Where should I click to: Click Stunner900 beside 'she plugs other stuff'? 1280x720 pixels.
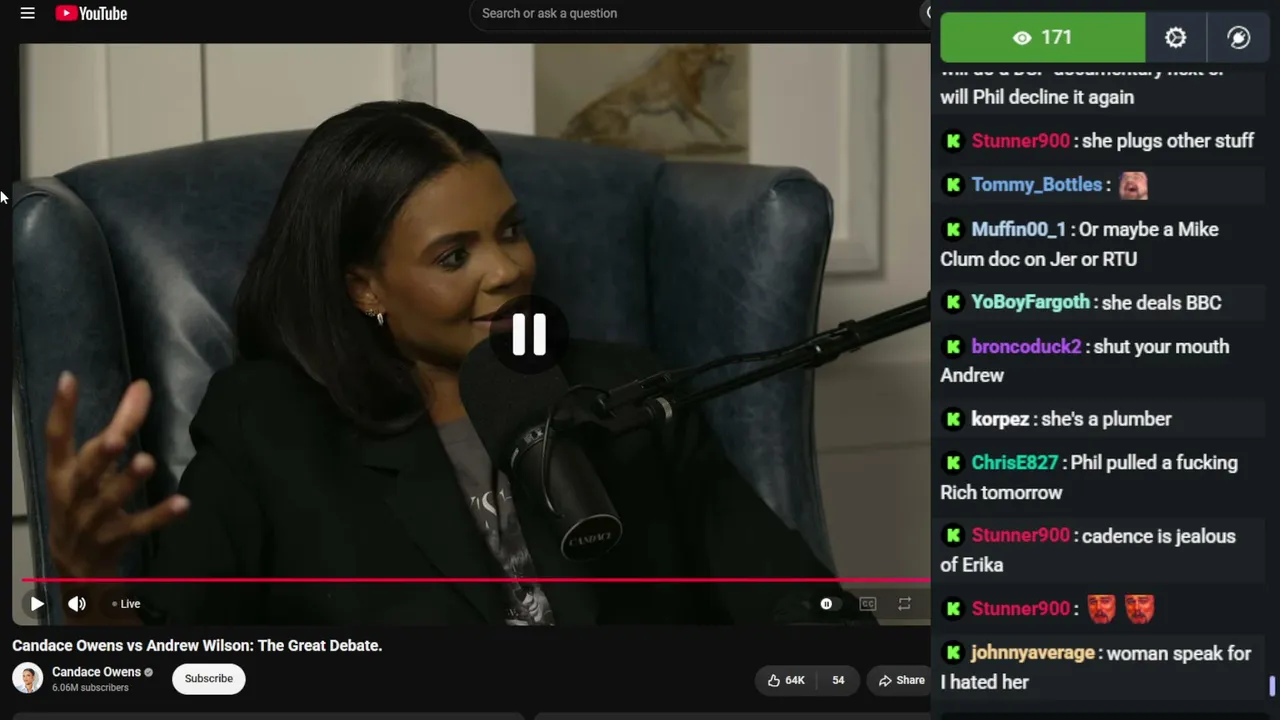pyautogui.click(x=1021, y=141)
